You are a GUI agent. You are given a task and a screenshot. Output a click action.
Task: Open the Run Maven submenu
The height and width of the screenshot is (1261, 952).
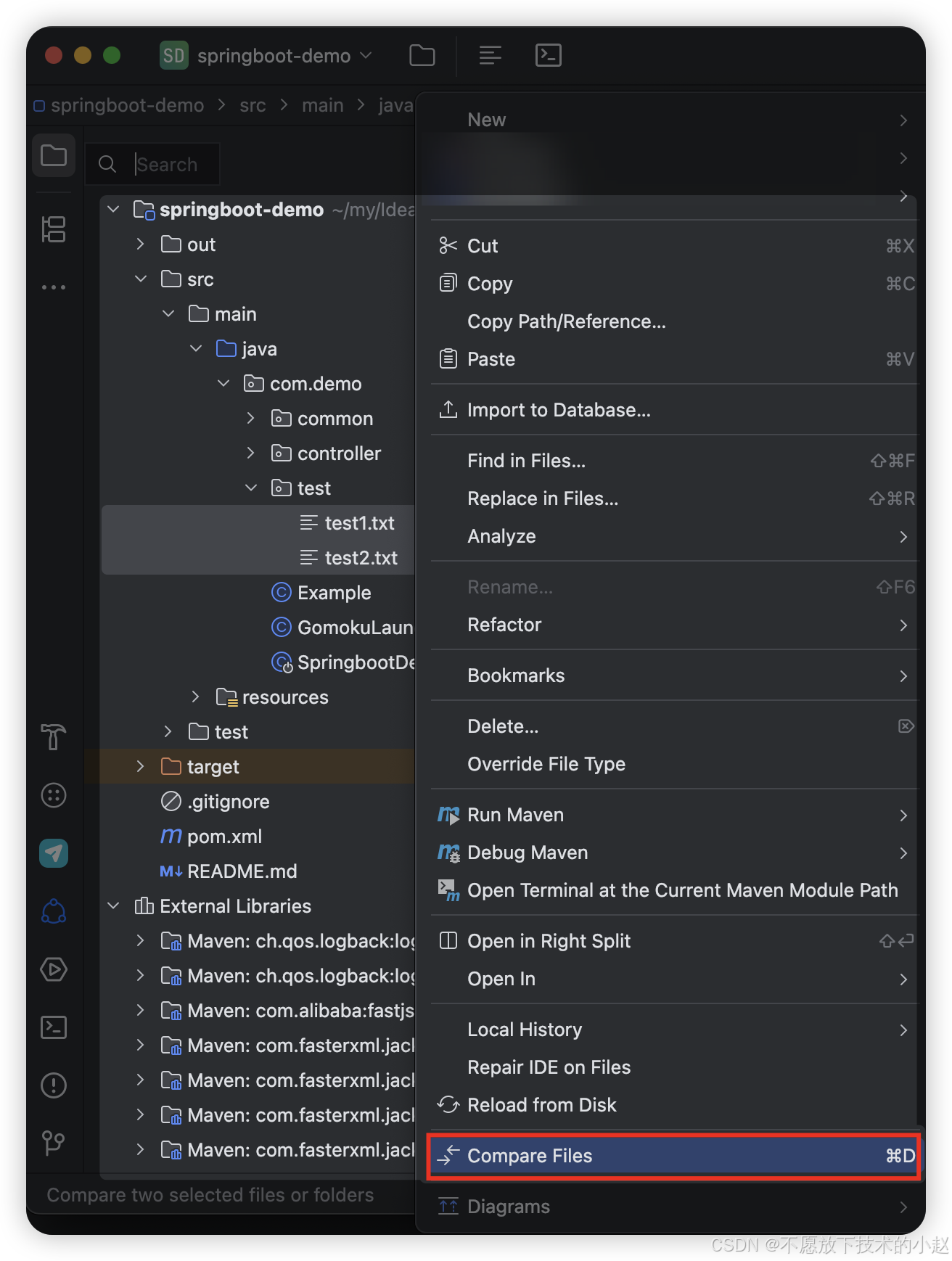673,815
